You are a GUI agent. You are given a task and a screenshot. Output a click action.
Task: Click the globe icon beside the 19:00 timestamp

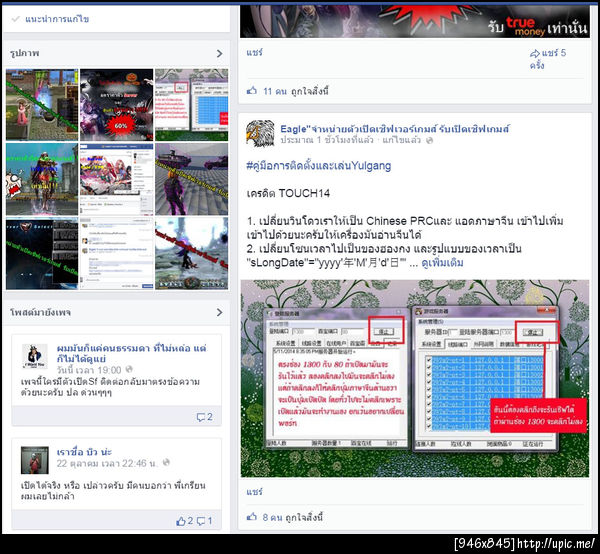(129, 369)
